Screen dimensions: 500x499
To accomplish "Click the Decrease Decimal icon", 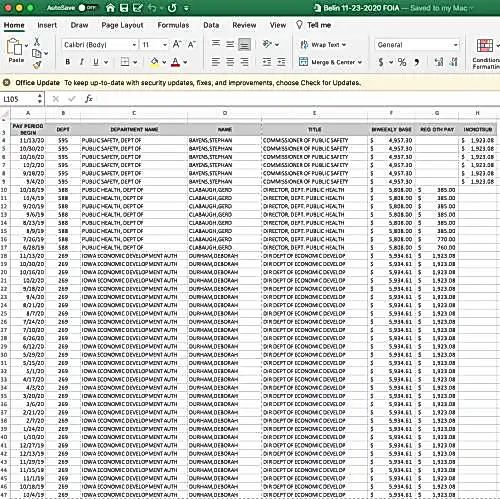I will tap(454, 62).
